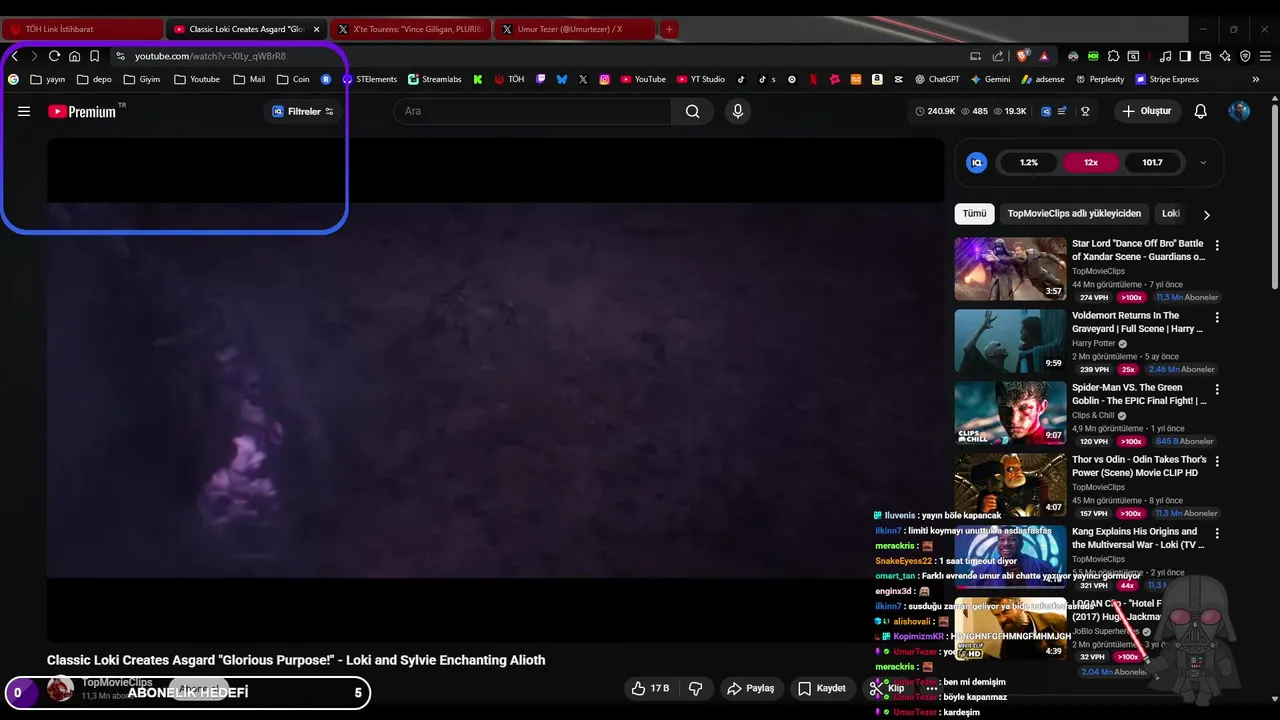
Task: Open Brave Wallet icon in toolbar
Action: click(1205, 56)
